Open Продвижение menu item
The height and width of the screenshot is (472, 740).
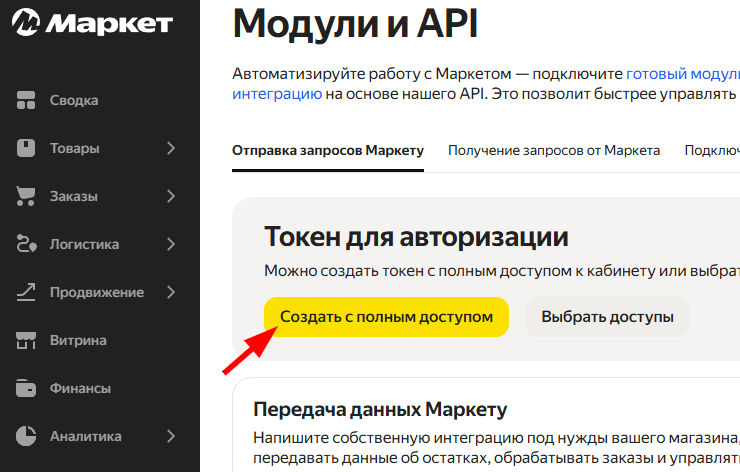[x=97, y=293]
